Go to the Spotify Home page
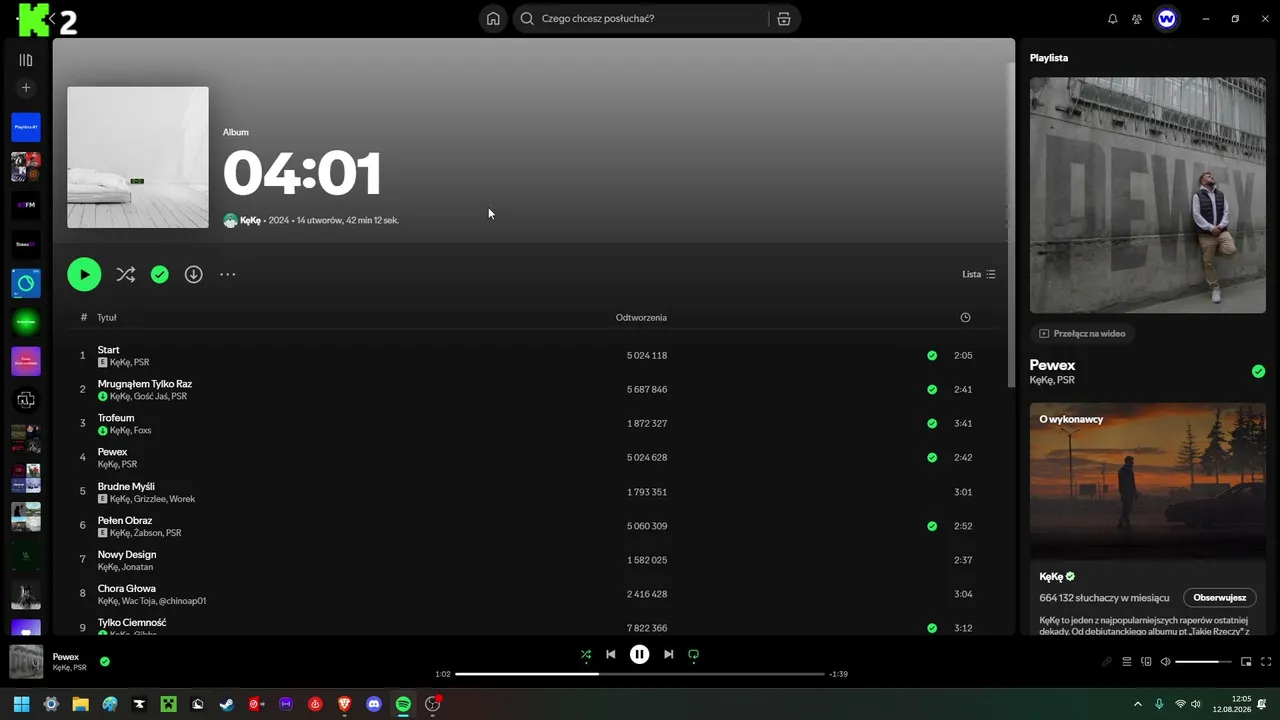 tap(493, 18)
